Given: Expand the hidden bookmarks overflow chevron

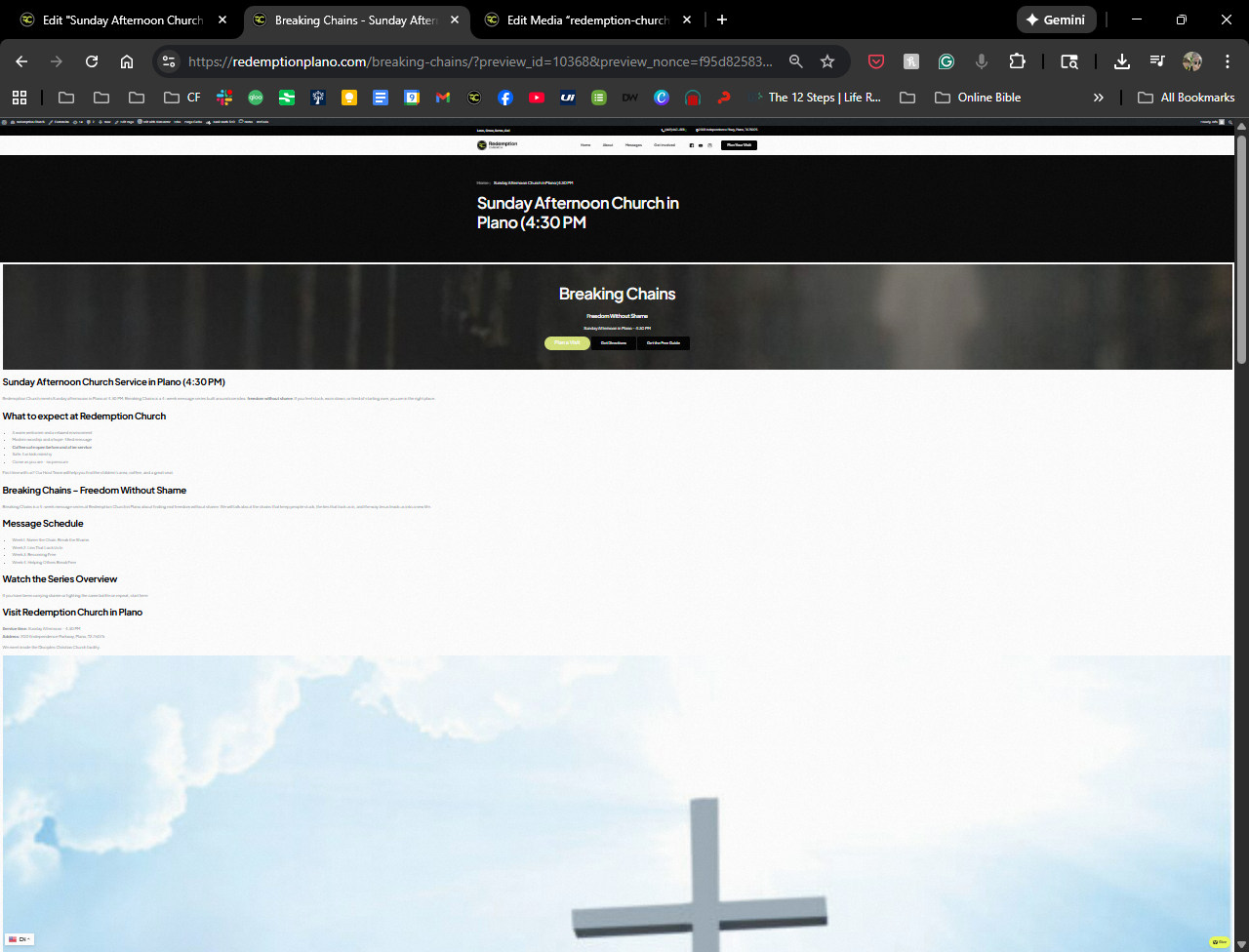Looking at the screenshot, I should [1099, 98].
